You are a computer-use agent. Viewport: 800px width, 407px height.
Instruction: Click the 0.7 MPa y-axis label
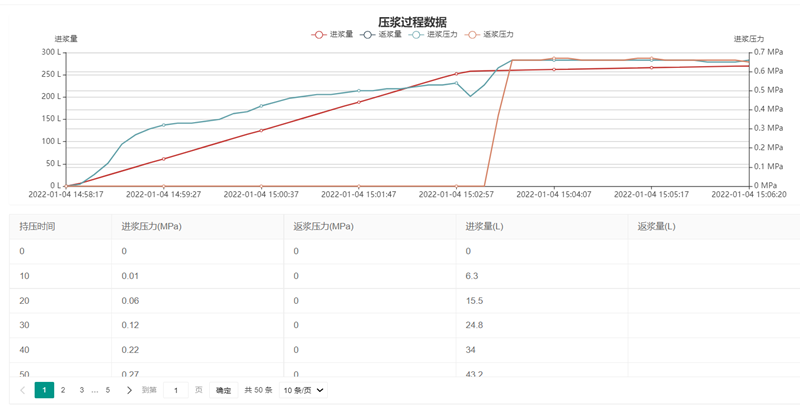tap(768, 52)
